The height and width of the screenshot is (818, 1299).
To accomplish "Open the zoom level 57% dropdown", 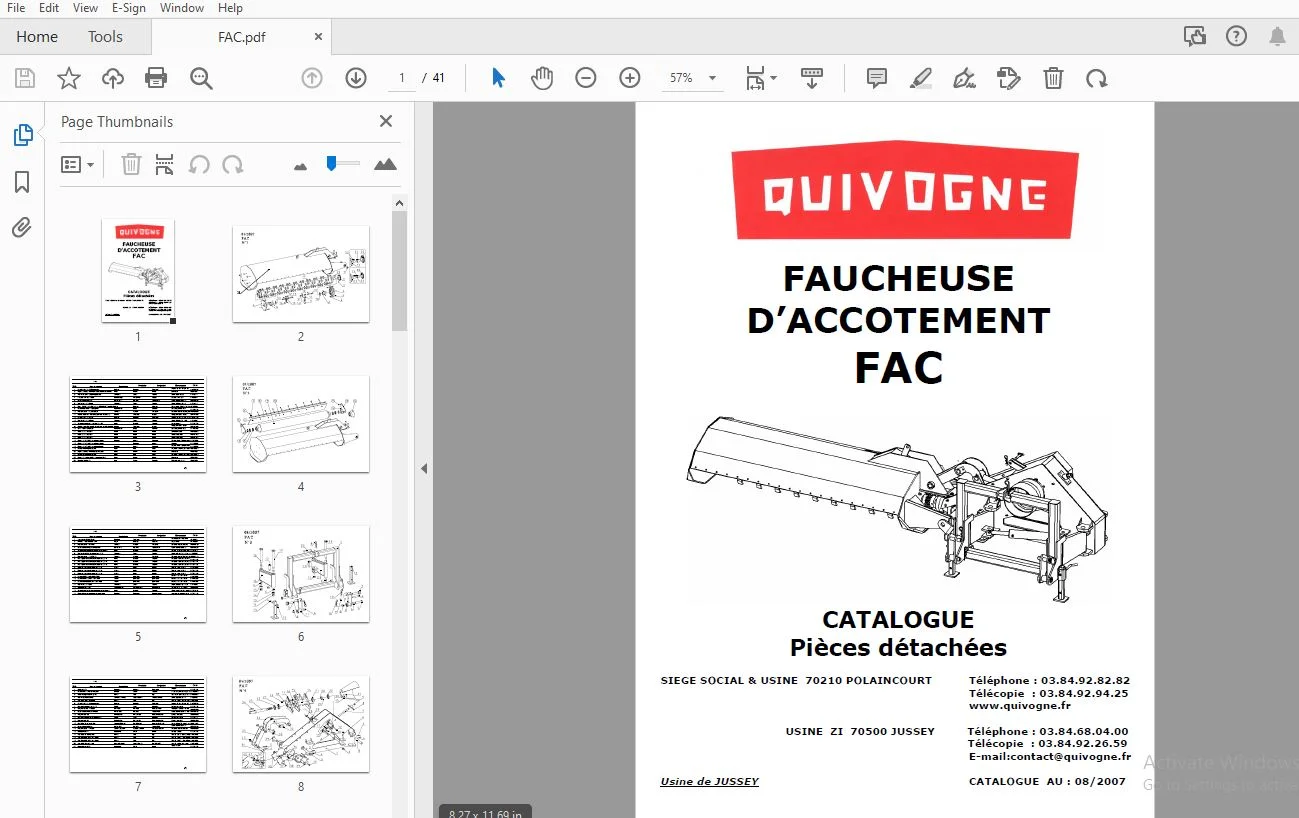I will tap(692, 78).
